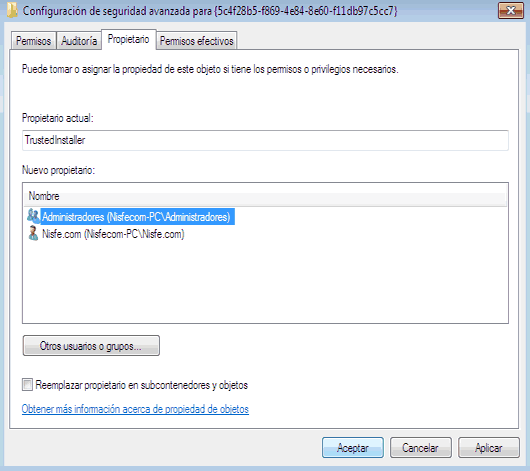Screen dimensions: 530x471
Task: Select the Propietario tab
Action: (128, 40)
